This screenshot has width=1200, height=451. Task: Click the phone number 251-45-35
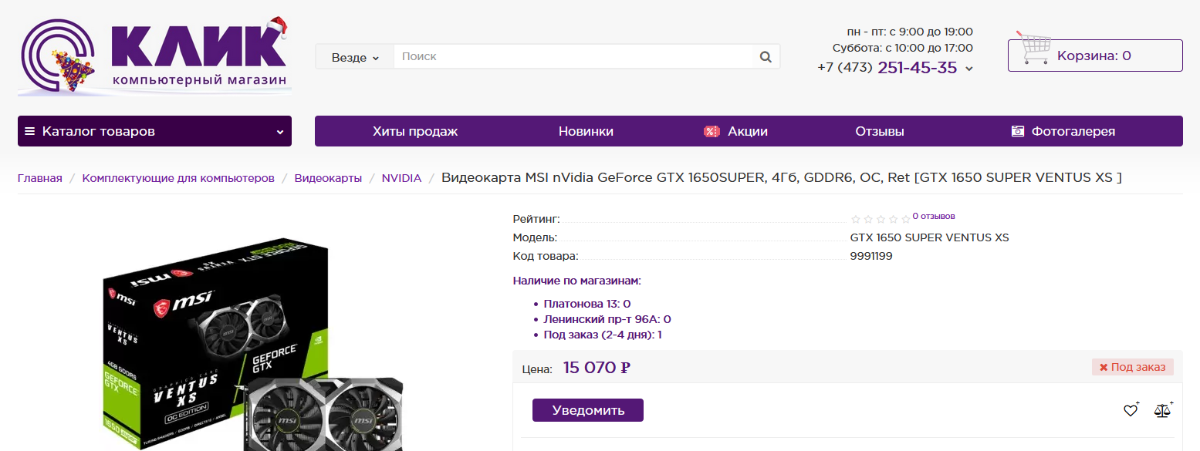917,68
